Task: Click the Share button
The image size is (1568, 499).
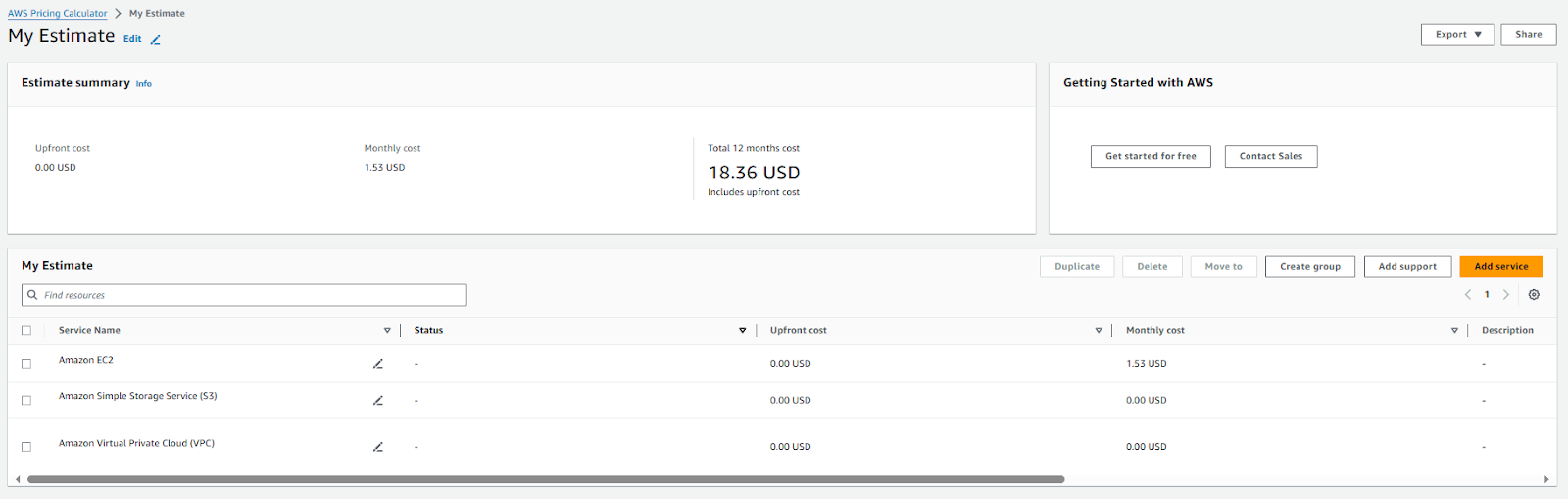Action: pyautogui.click(x=1529, y=34)
